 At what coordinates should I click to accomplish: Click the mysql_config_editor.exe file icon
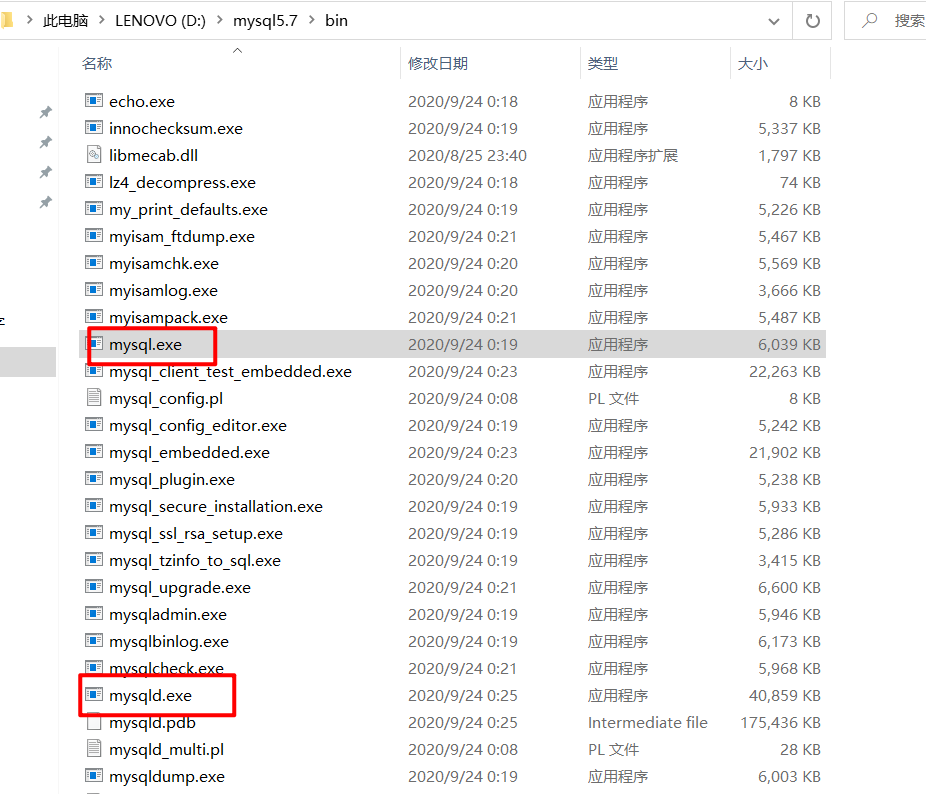tap(94, 425)
